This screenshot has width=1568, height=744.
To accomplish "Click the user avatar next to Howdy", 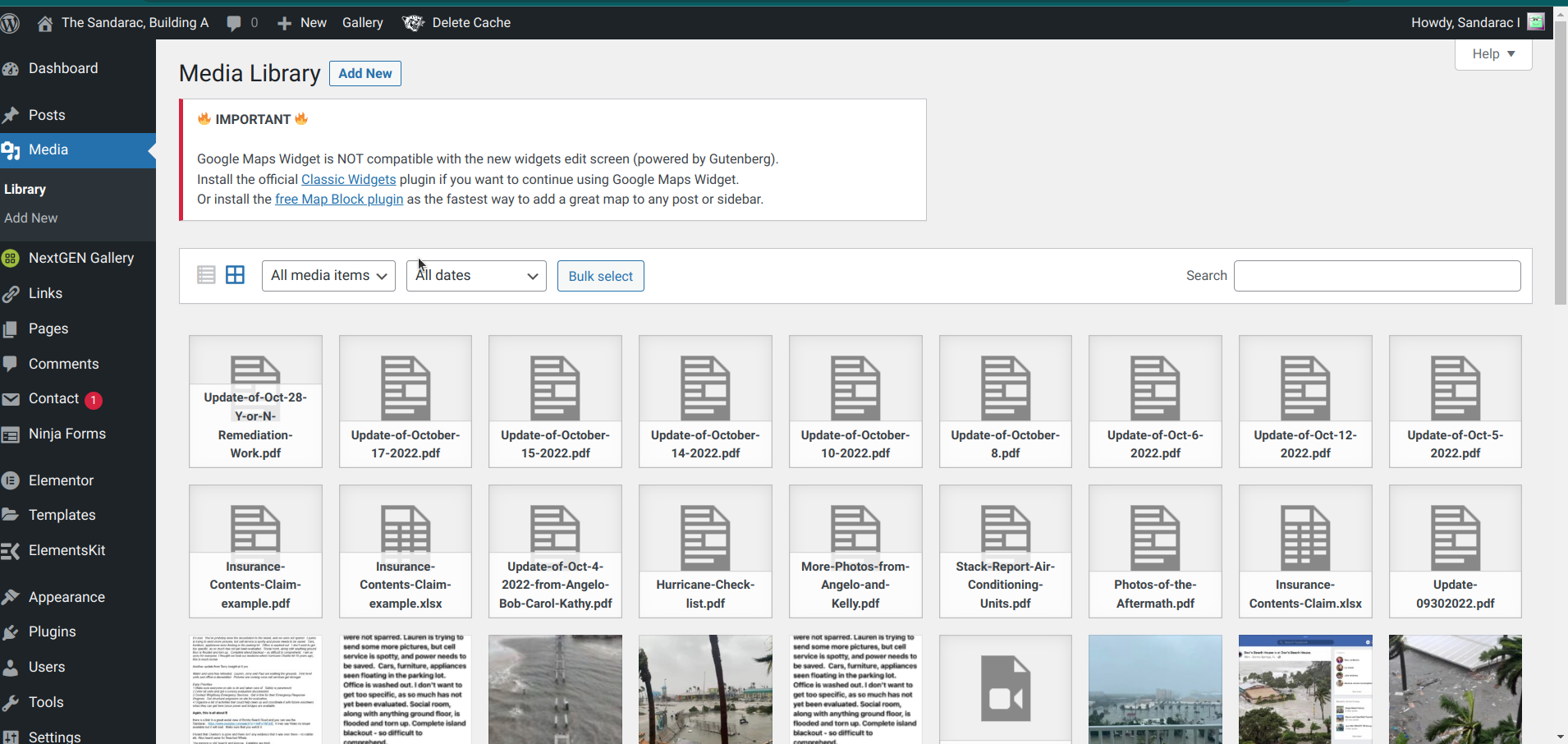I will 1535,22.
